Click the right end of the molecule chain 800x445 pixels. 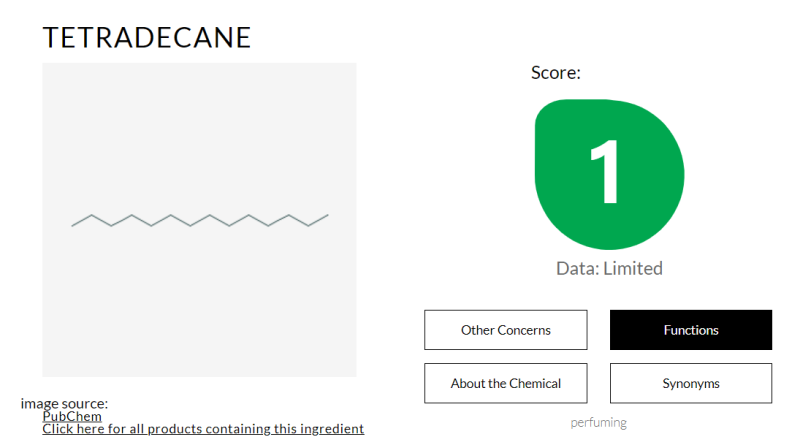(x=327, y=215)
